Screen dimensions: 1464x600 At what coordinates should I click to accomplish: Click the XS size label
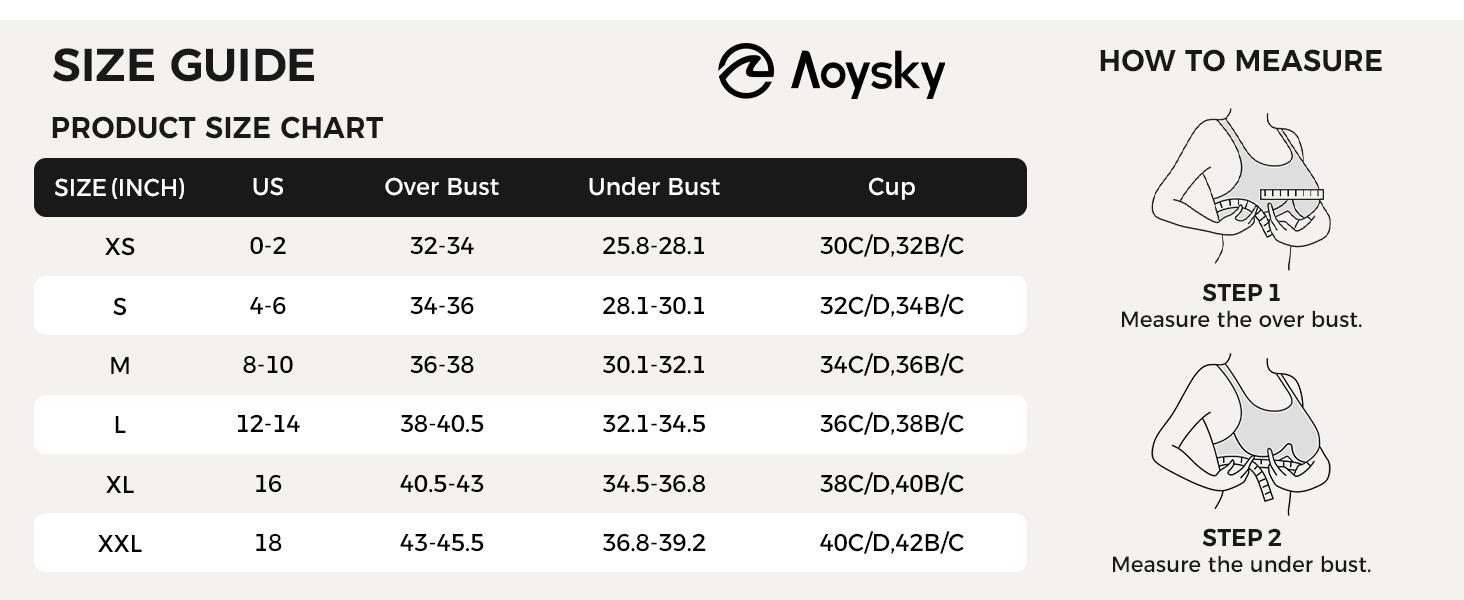pos(120,247)
